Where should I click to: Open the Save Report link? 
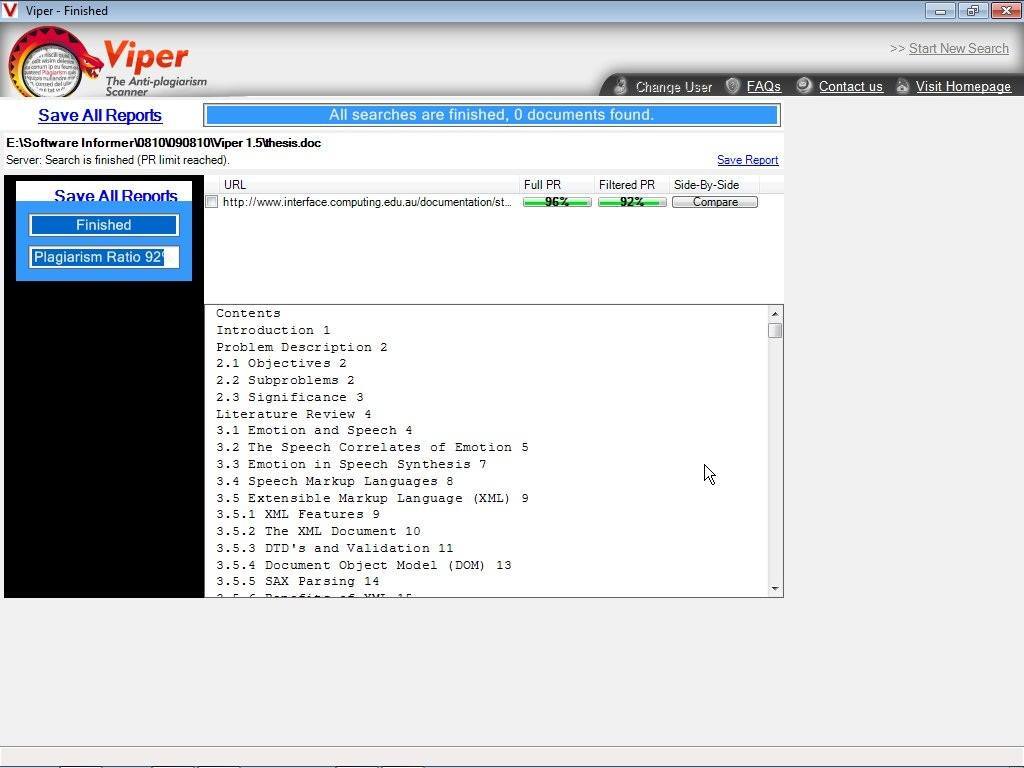(x=747, y=160)
